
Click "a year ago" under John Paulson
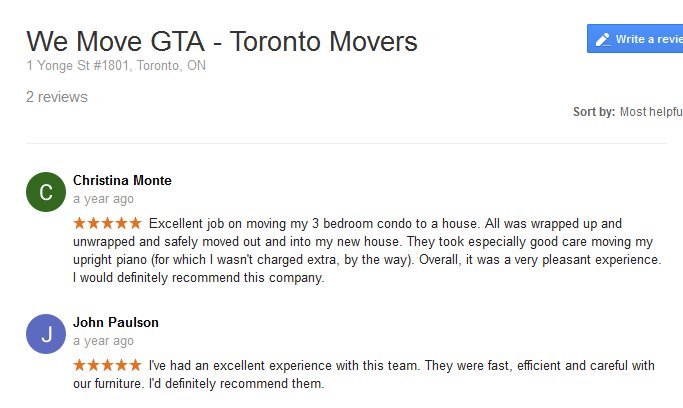pos(103,341)
